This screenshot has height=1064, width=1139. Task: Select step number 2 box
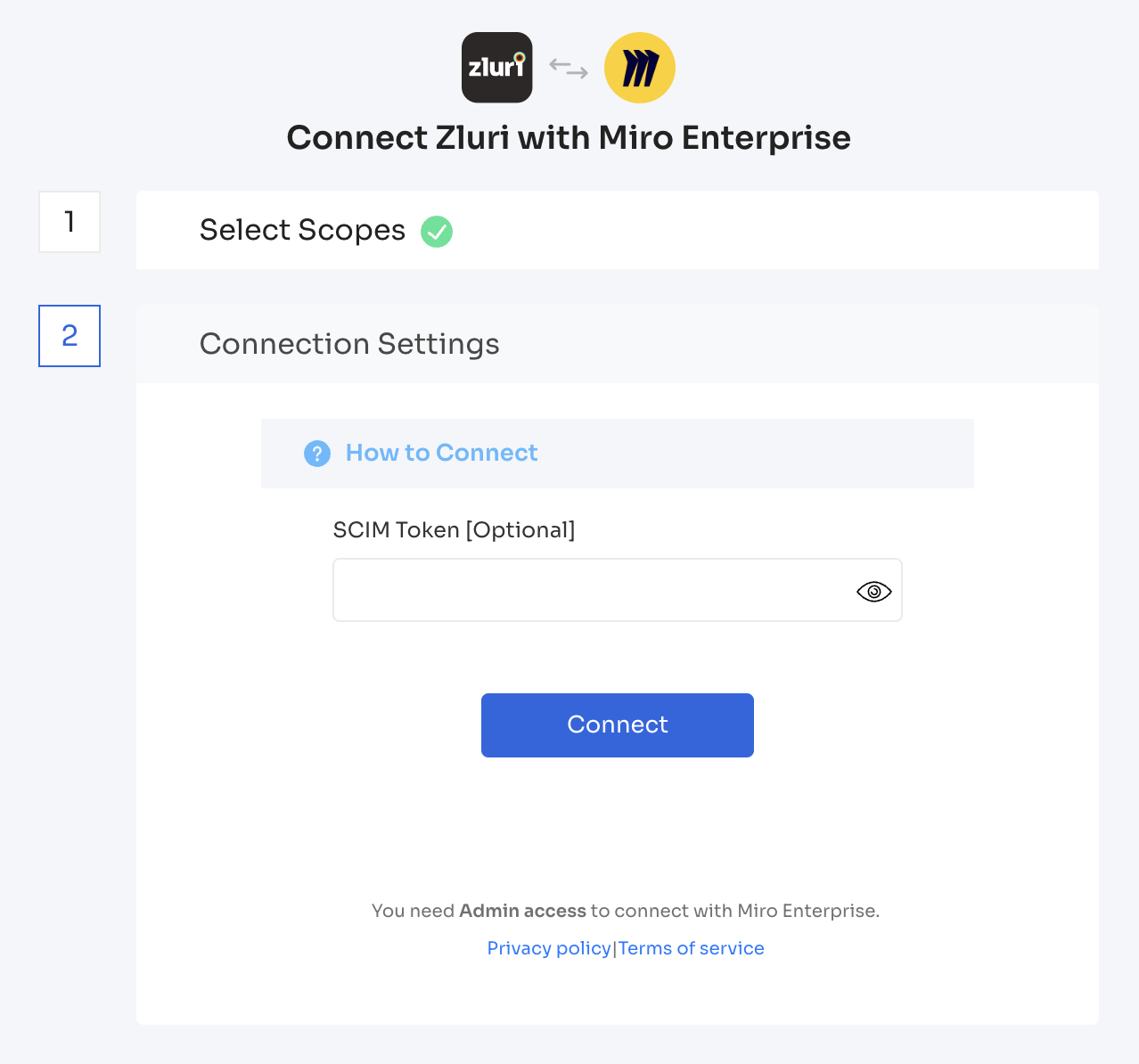click(x=70, y=336)
